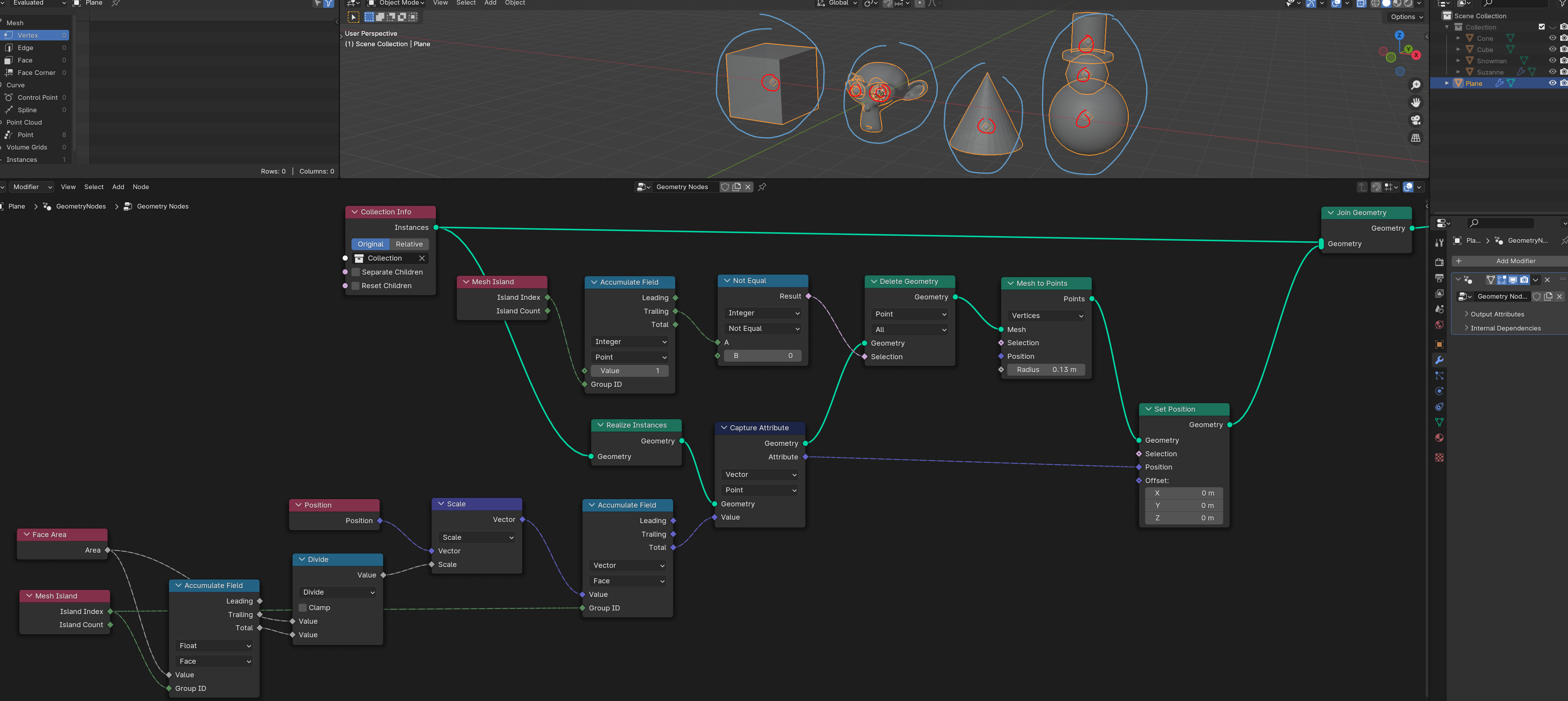Open the Object properties orange square icon
The width and height of the screenshot is (1568, 701).
coord(1439,344)
